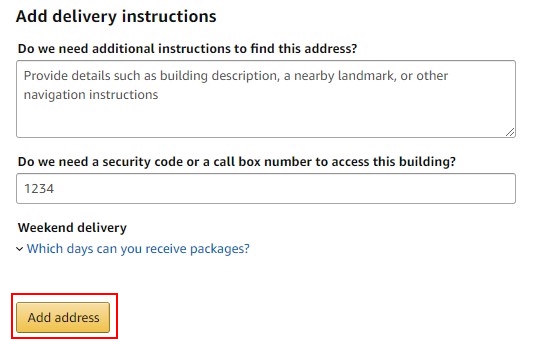The height and width of the screenshot is (362, 557).
Task: Click the 'additional instructions to find this address' label
Action: pyautogui.click(x=187, y=49)
